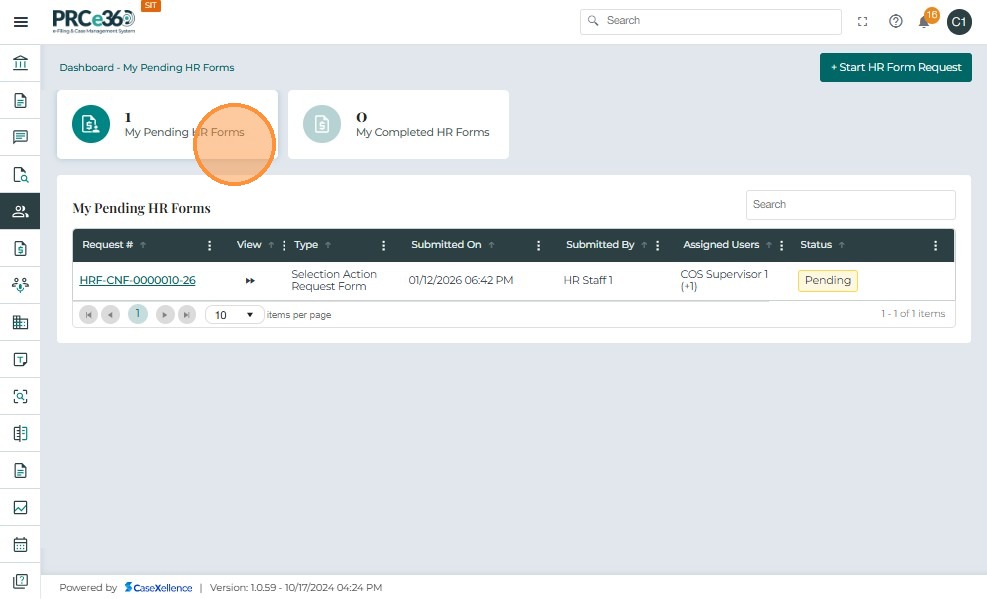987x599 pixels.
Task: Sort by Type column header
Action: point(306,245)
